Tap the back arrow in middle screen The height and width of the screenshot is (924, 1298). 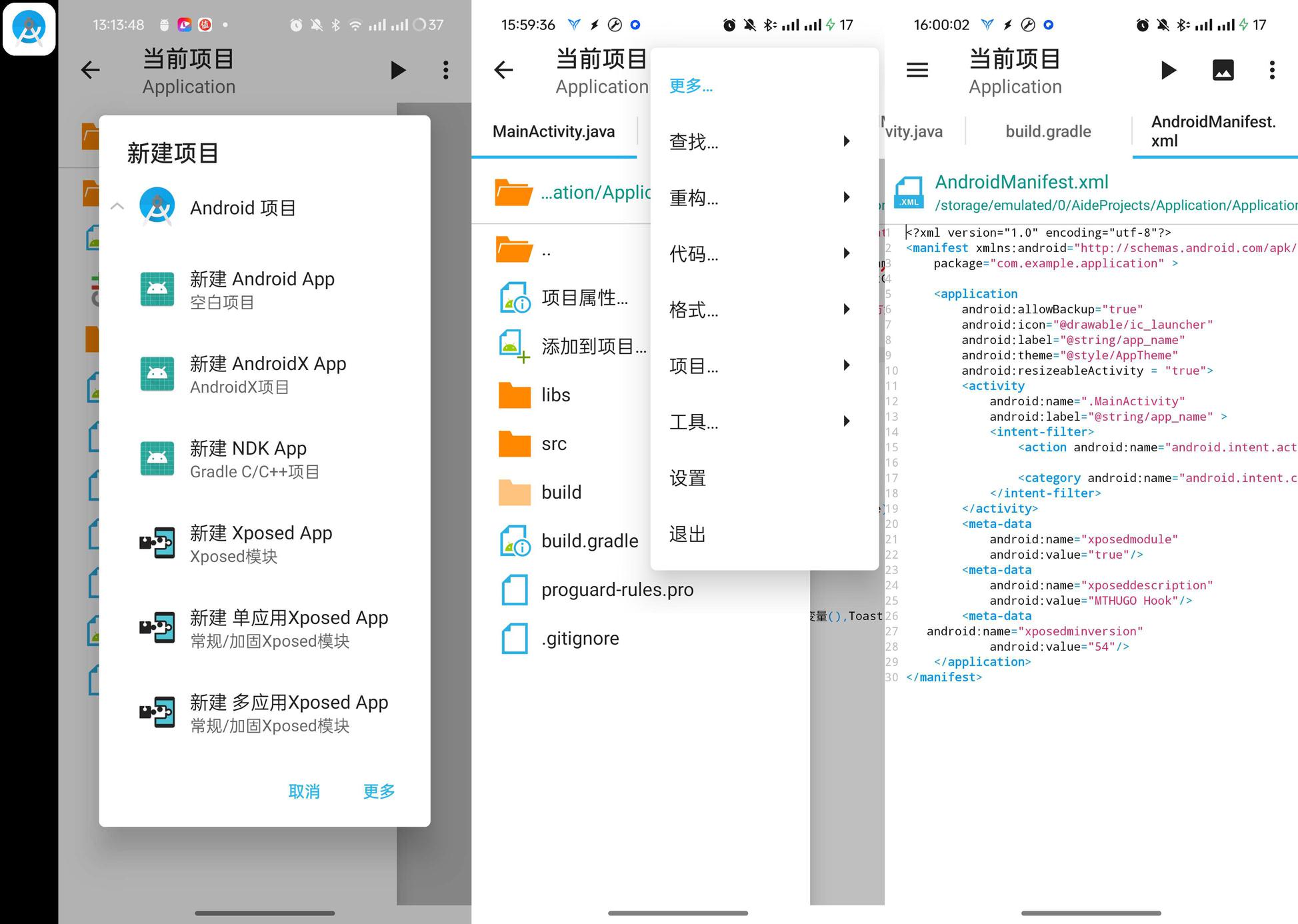click(x=503, y=70)
